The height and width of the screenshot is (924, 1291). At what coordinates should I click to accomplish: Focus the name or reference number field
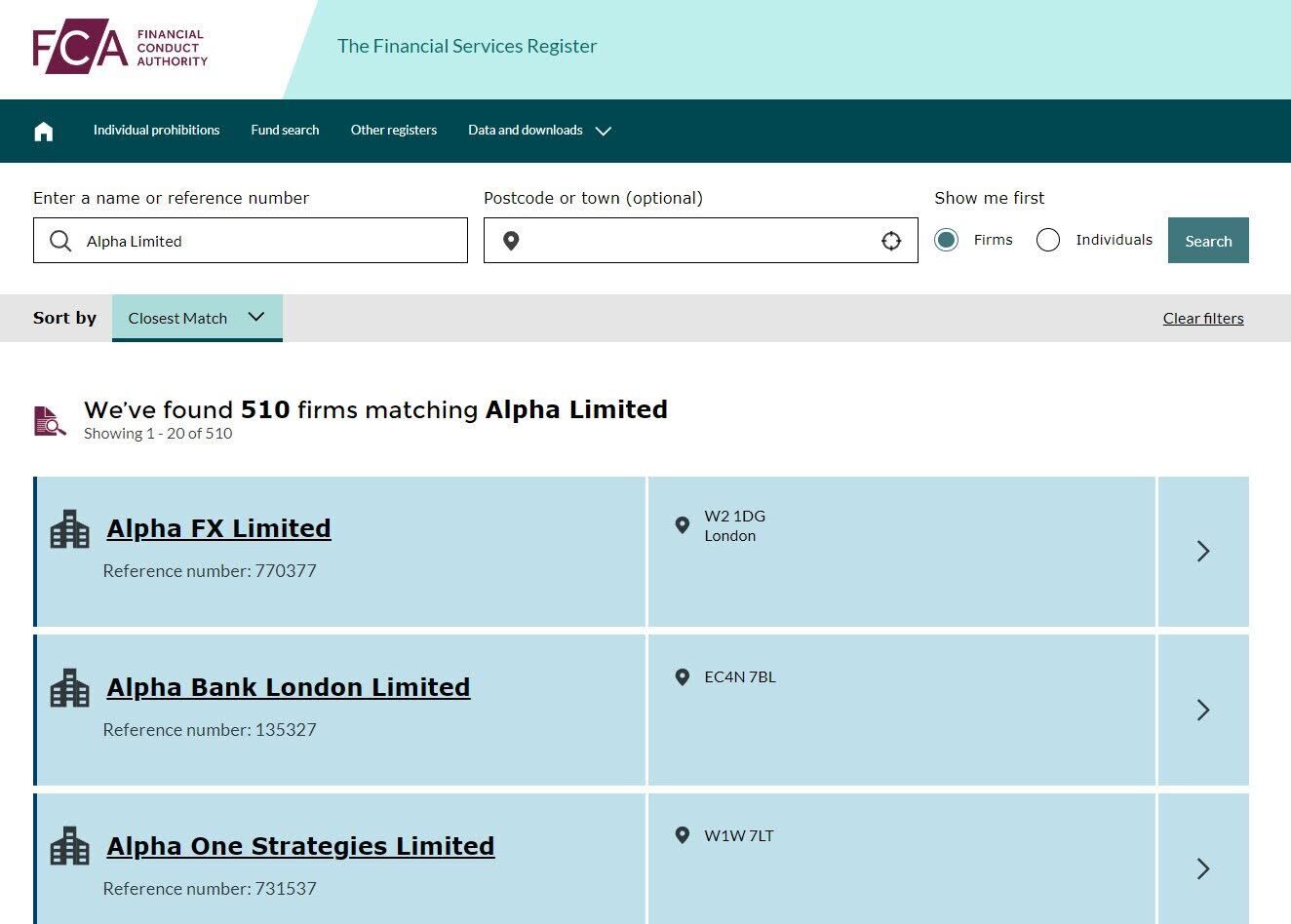tap(251, 241)
